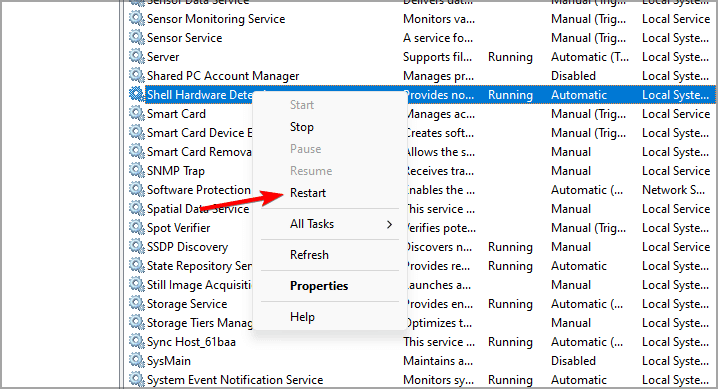Select the Storage Service gear icon
The image size is (718, 389).
coord(136,303)
